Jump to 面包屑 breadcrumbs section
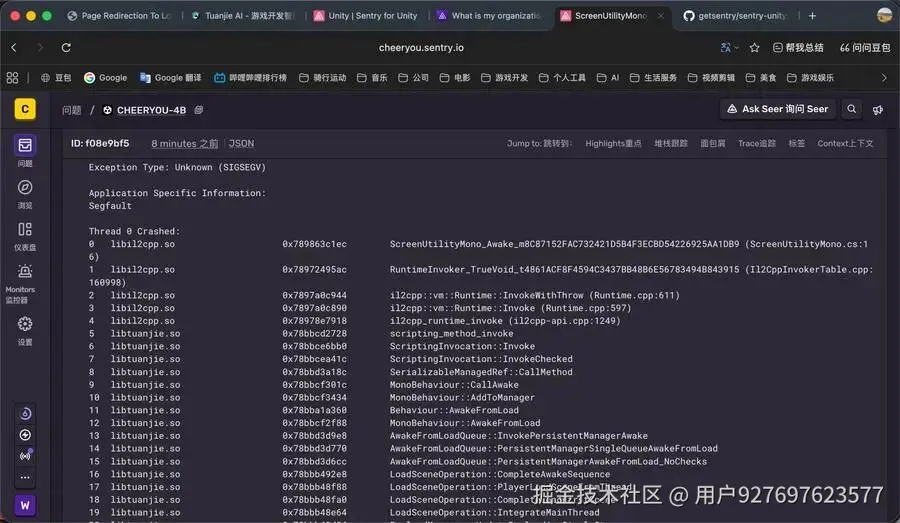 tap(713, 144)
